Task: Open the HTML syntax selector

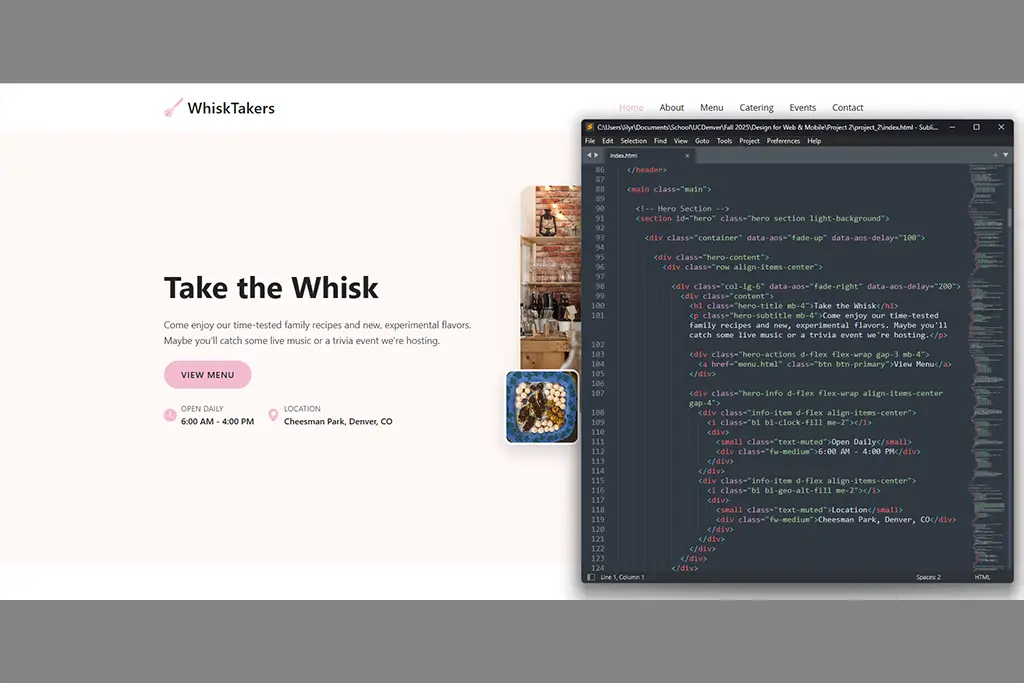Action: point(982,577)
